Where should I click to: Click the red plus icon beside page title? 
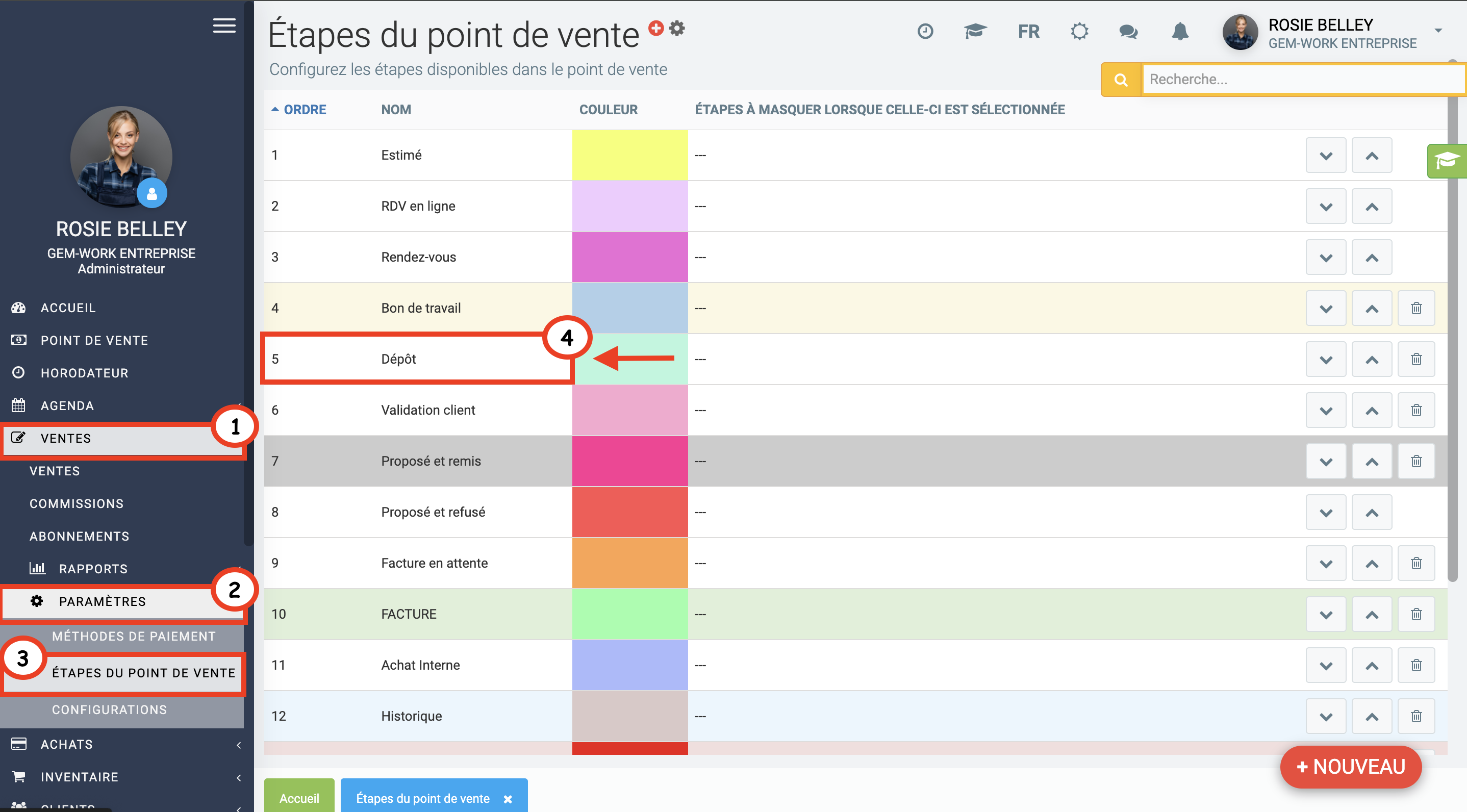click(x=655, y=28)
